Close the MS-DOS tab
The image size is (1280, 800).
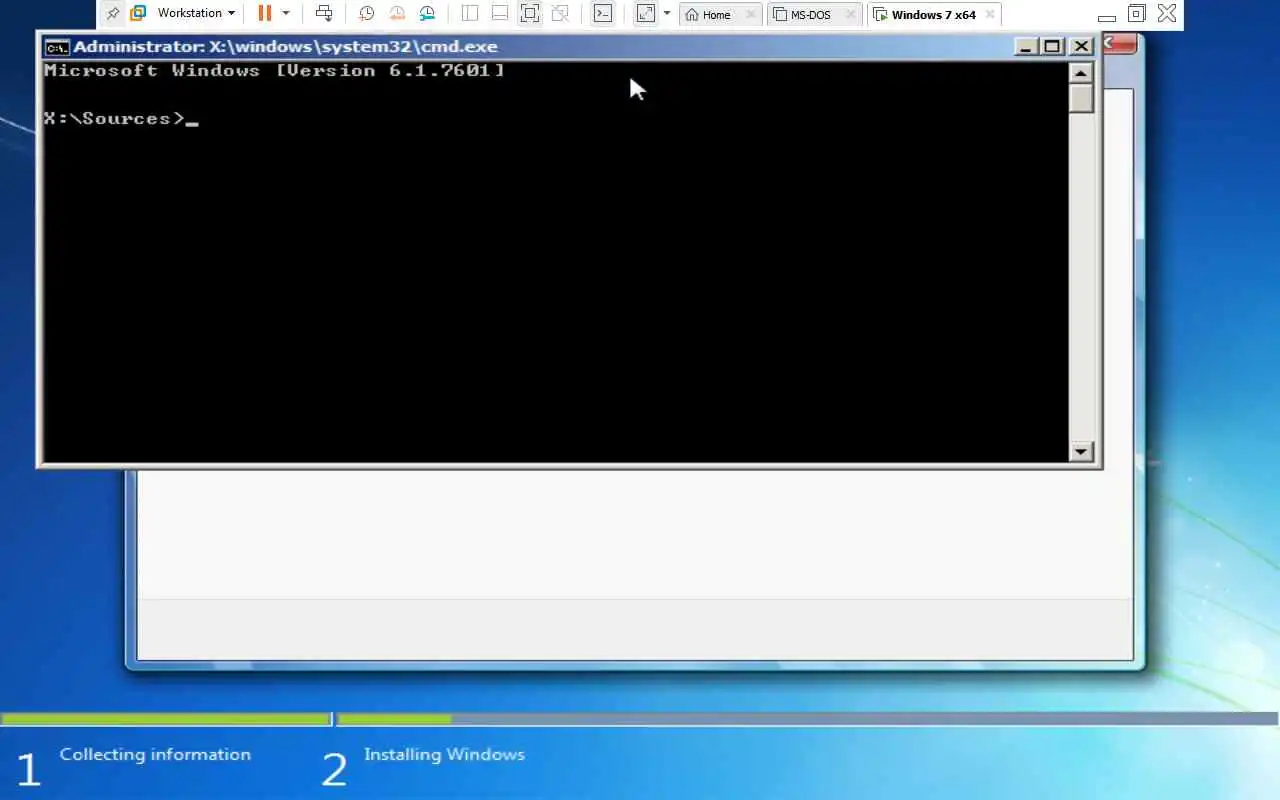[x=851, y=15]
